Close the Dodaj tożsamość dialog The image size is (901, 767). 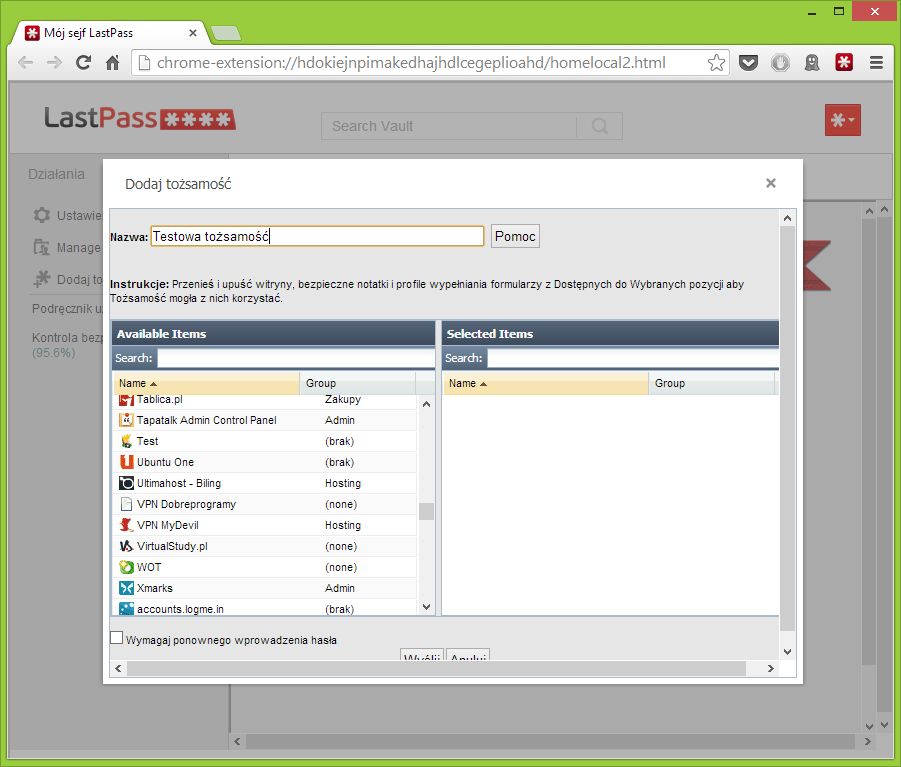[771, 183]
